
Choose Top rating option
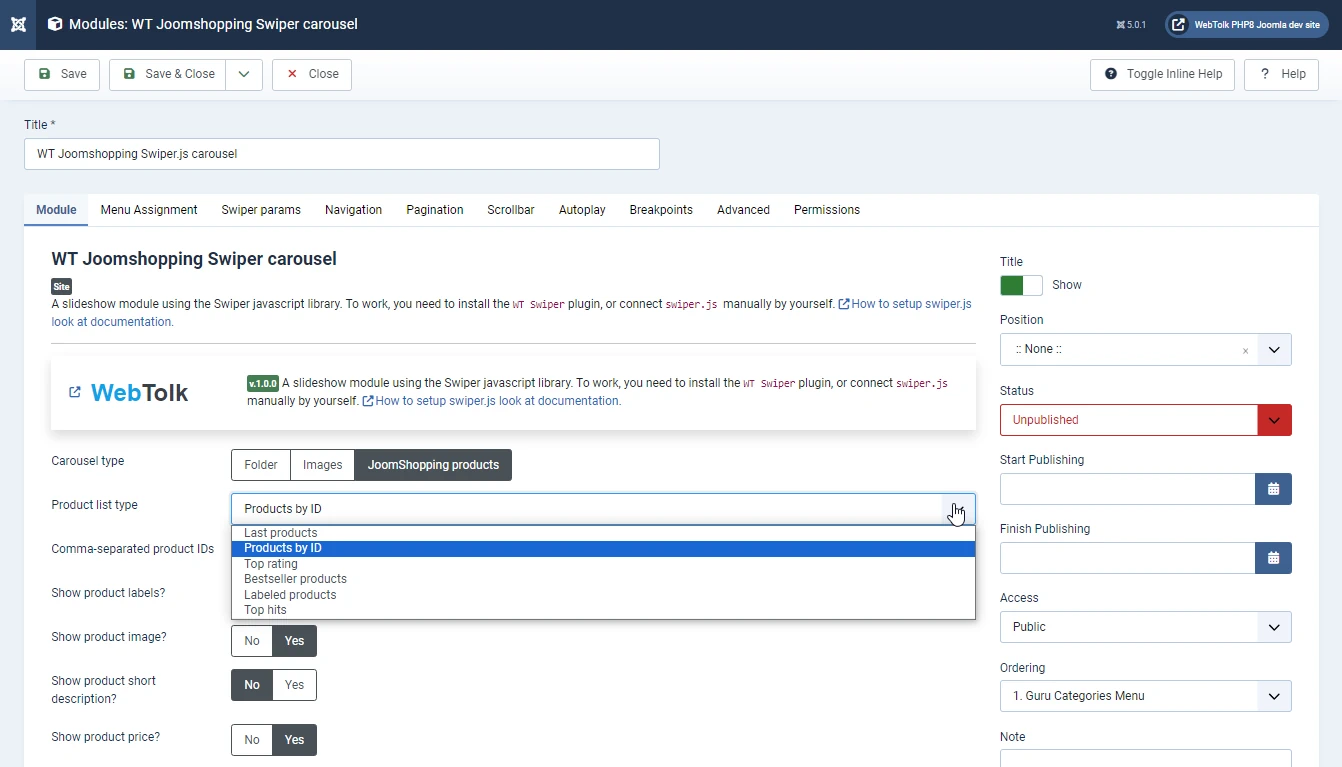[603, 564]
